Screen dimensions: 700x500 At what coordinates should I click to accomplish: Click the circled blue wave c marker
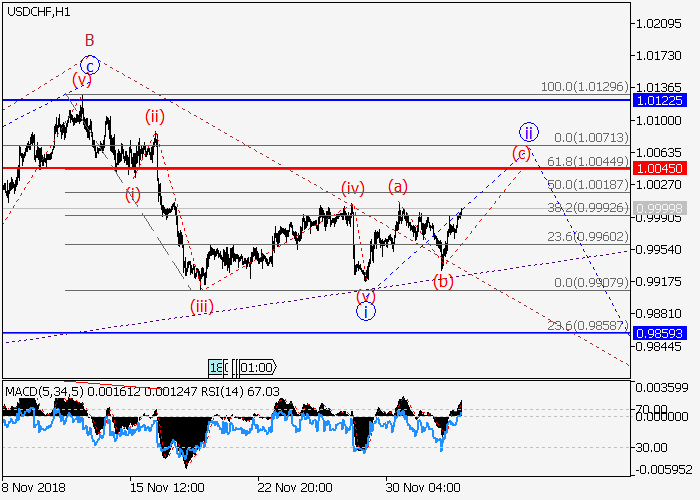click(89, 66)
